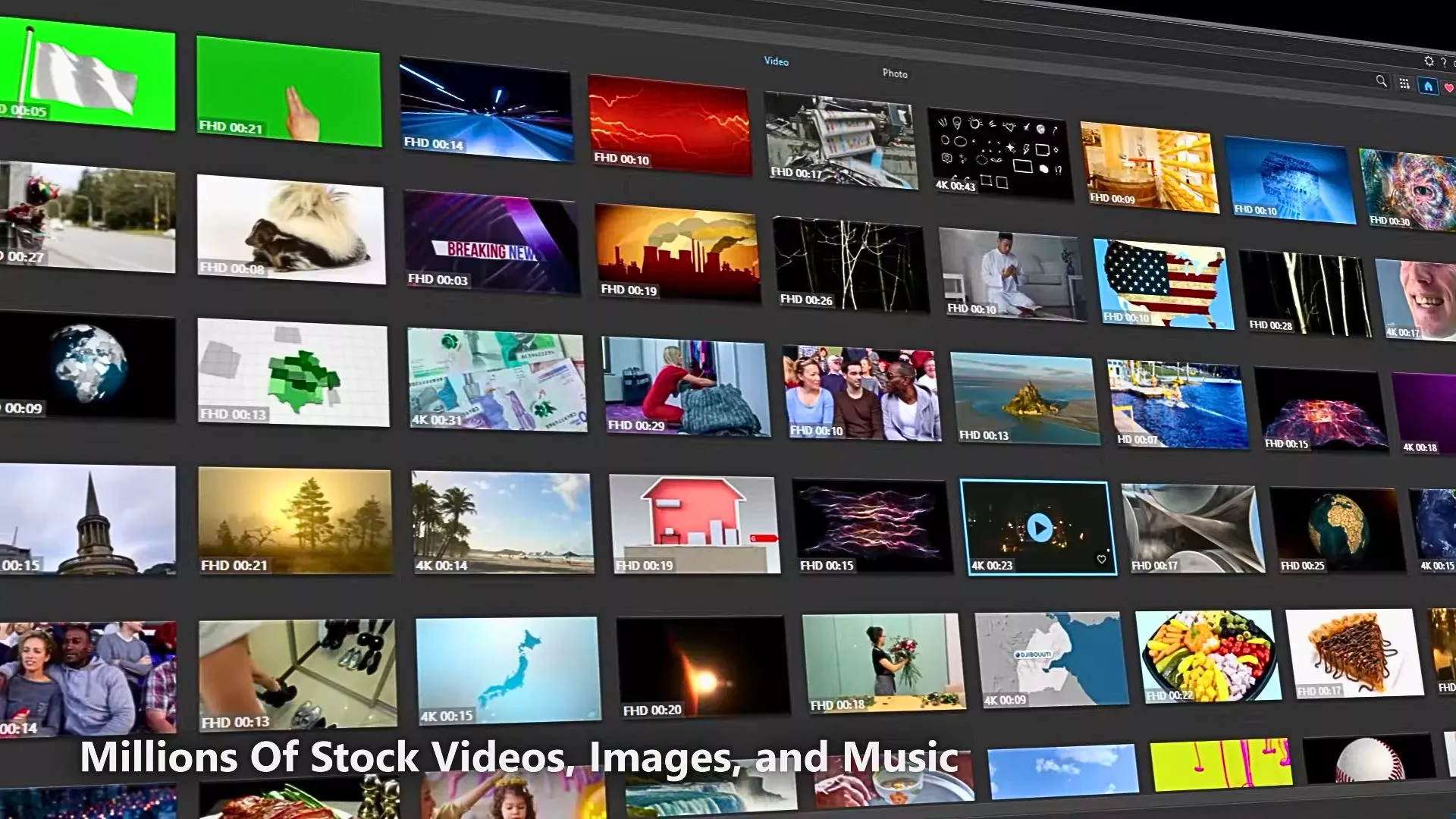Select the chocolate pie slice FHD 00:17 clip
The height and width of the screenshot is (819, 1456).
click(x=1354, y=653)
